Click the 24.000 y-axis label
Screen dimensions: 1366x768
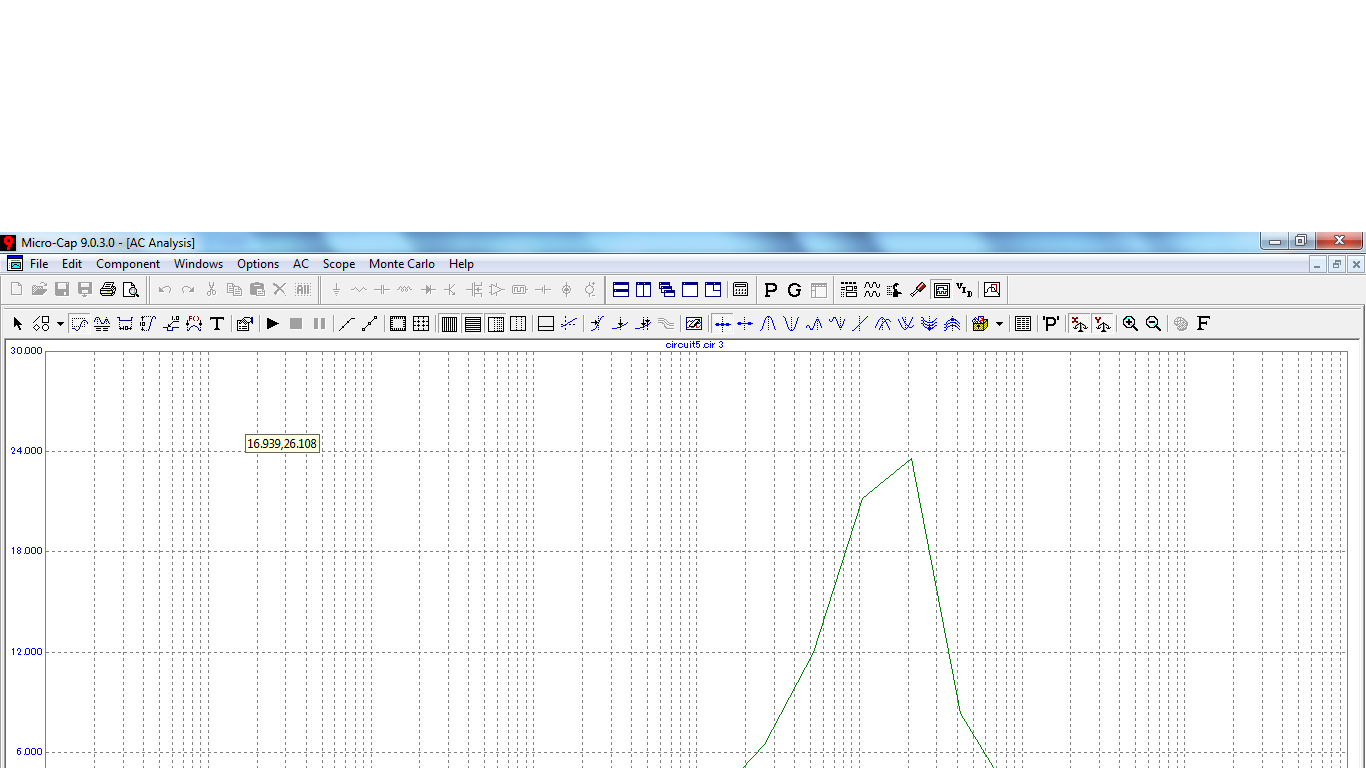click(26, 451)
